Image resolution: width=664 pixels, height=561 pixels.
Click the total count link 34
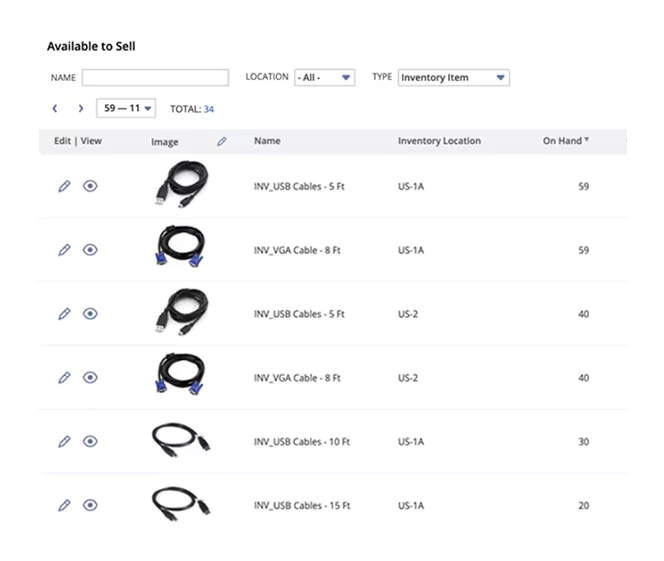[x=209, y=109]
